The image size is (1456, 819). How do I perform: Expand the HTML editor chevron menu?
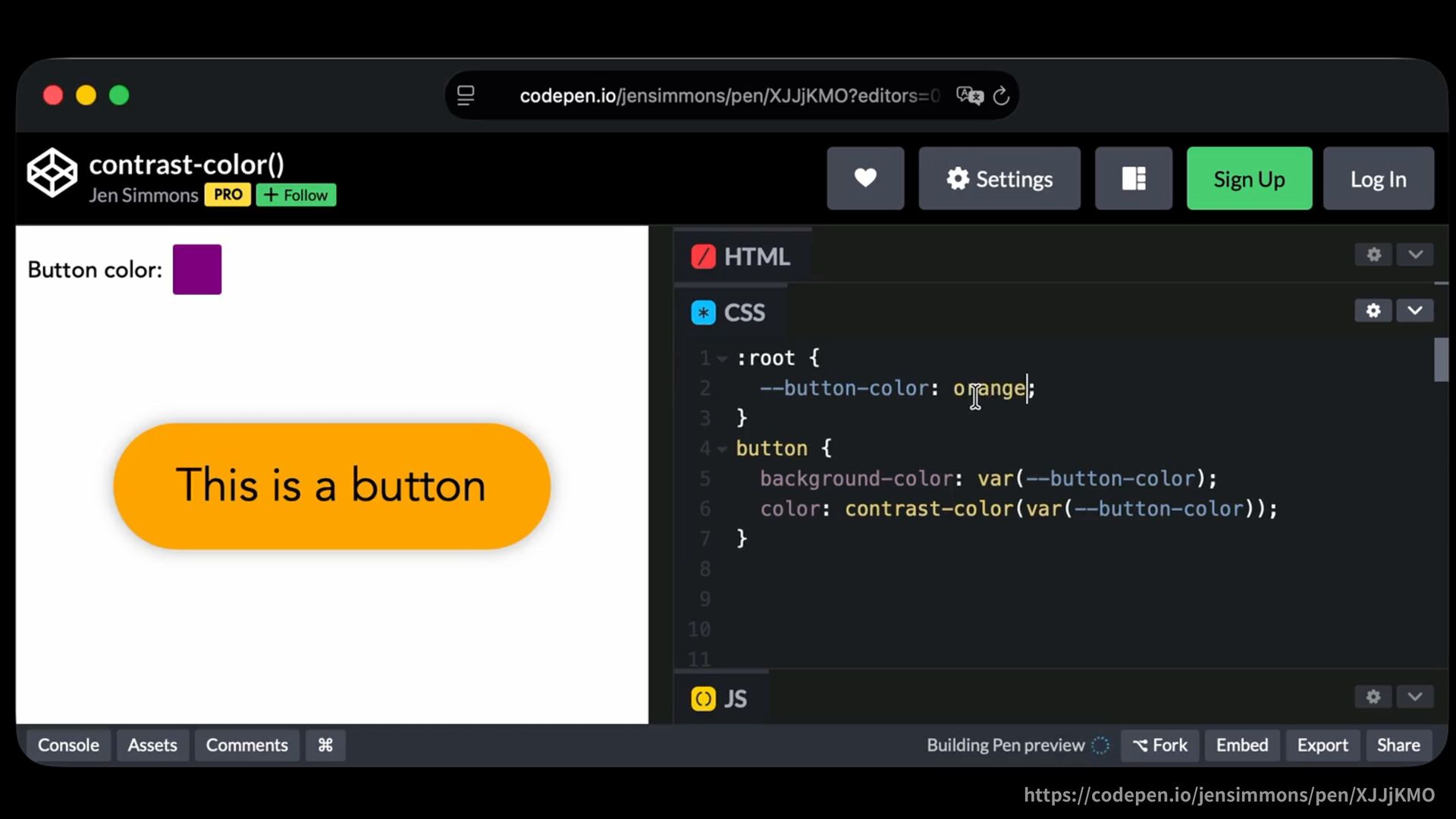coord(1415,255)
